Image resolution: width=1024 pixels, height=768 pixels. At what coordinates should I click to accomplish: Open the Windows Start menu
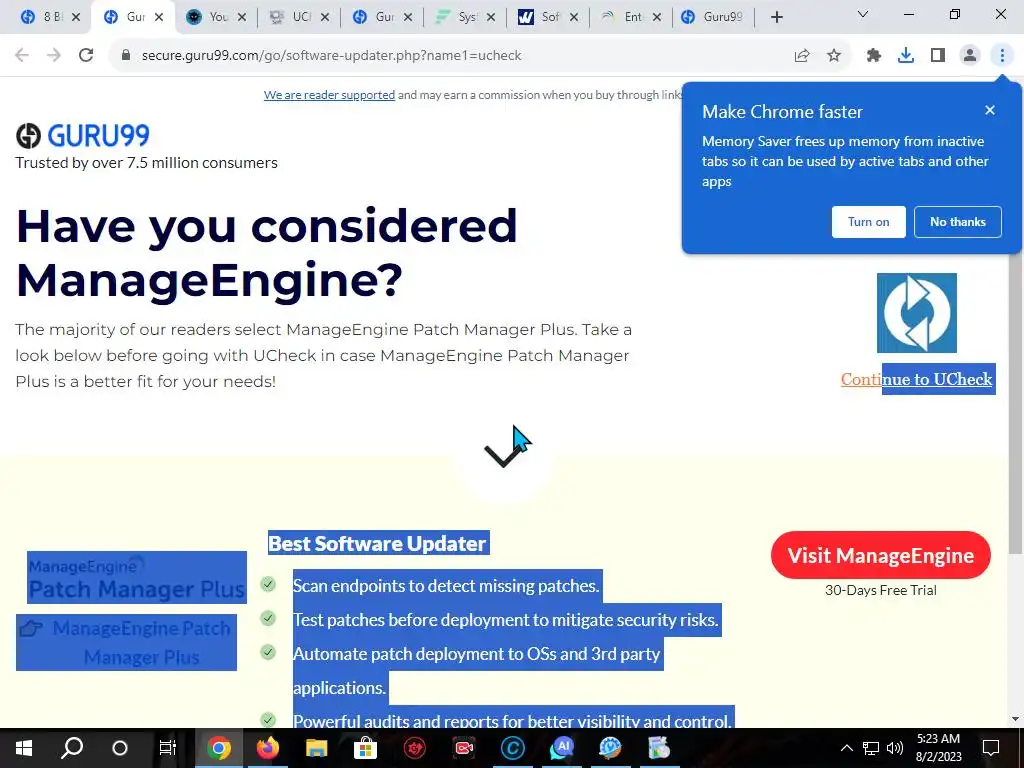24,748
